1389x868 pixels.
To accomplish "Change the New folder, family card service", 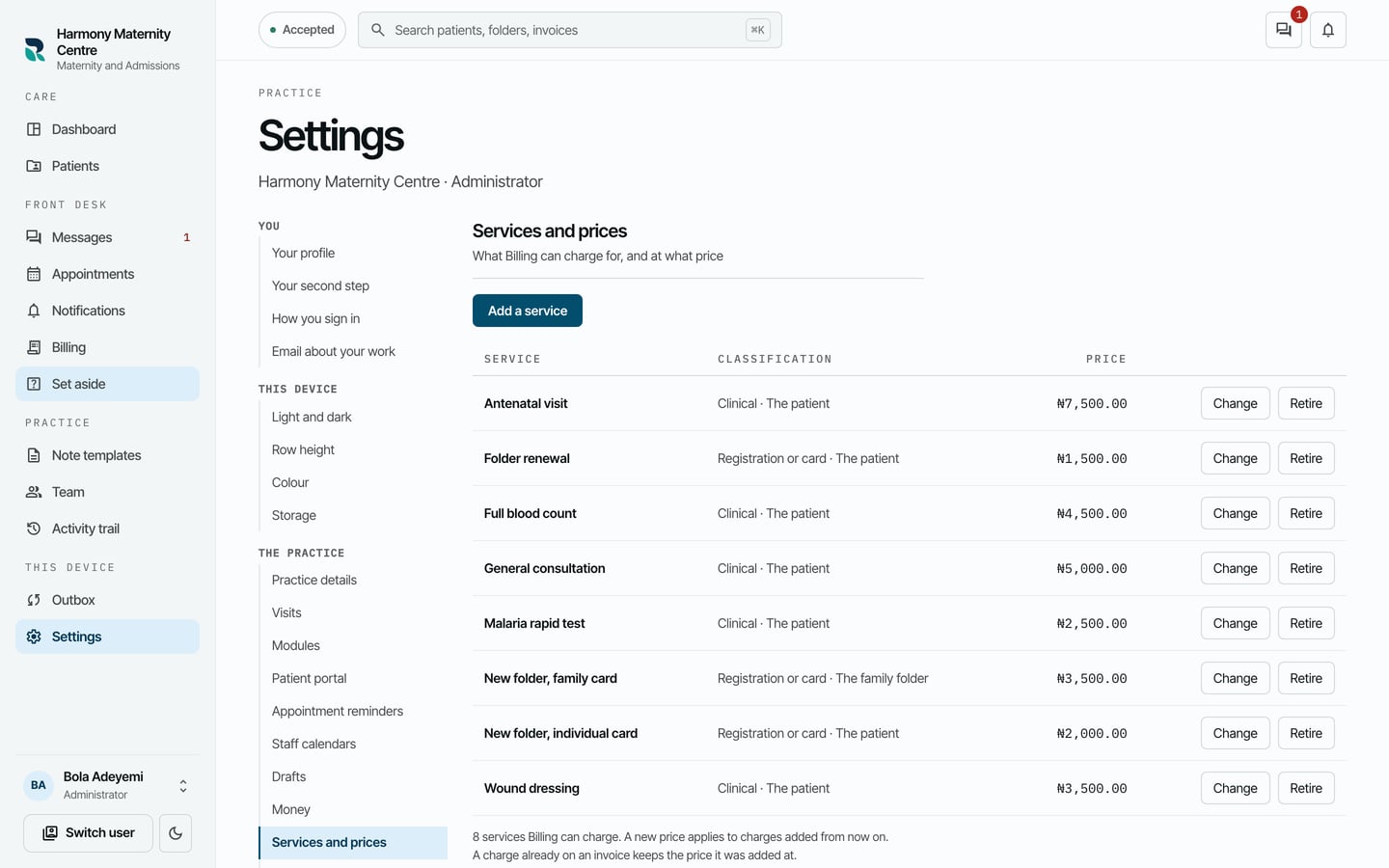I will pyautogui.click(x=1235, y=678).
